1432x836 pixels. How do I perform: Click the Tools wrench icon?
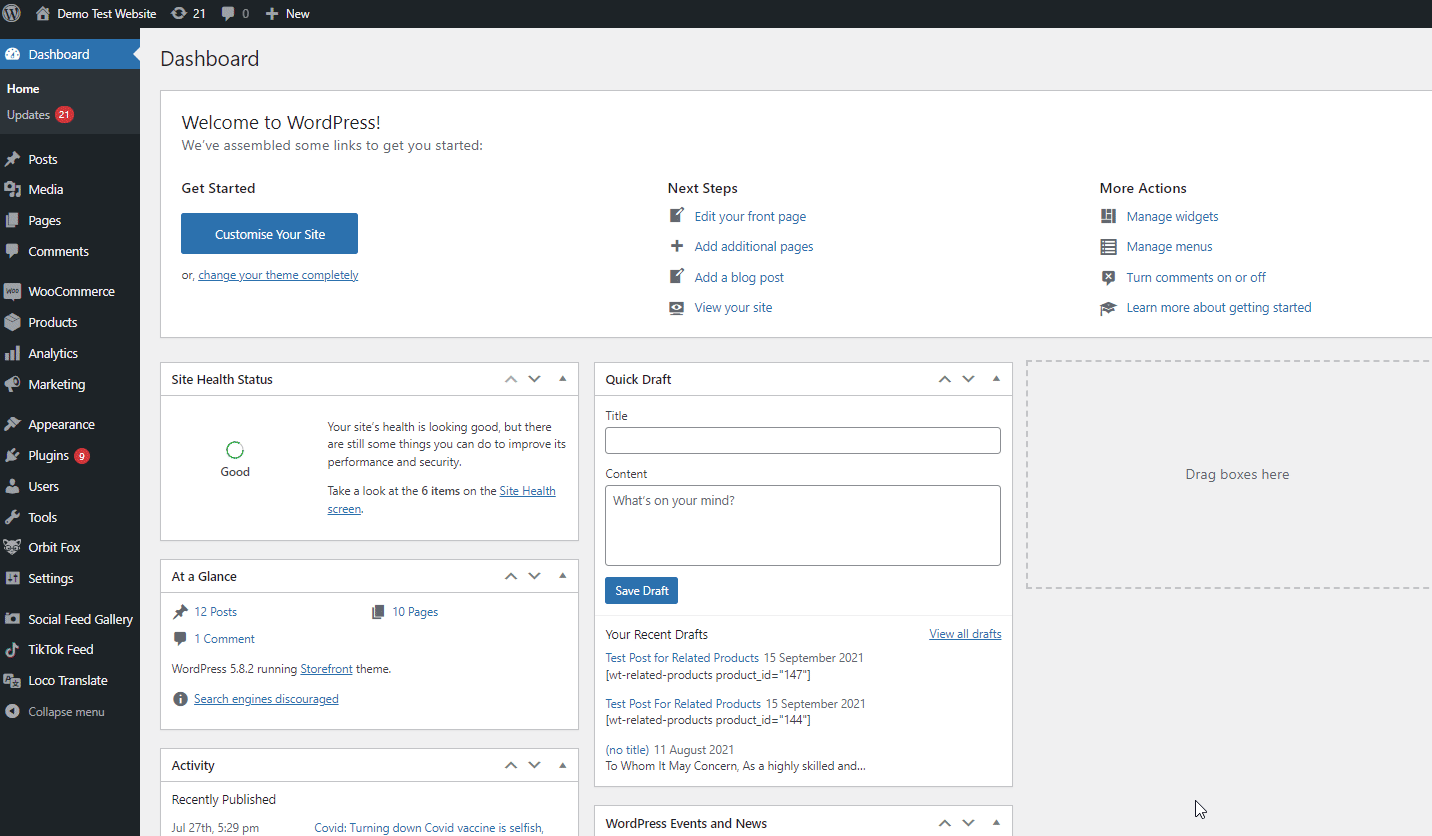[12, 517]
